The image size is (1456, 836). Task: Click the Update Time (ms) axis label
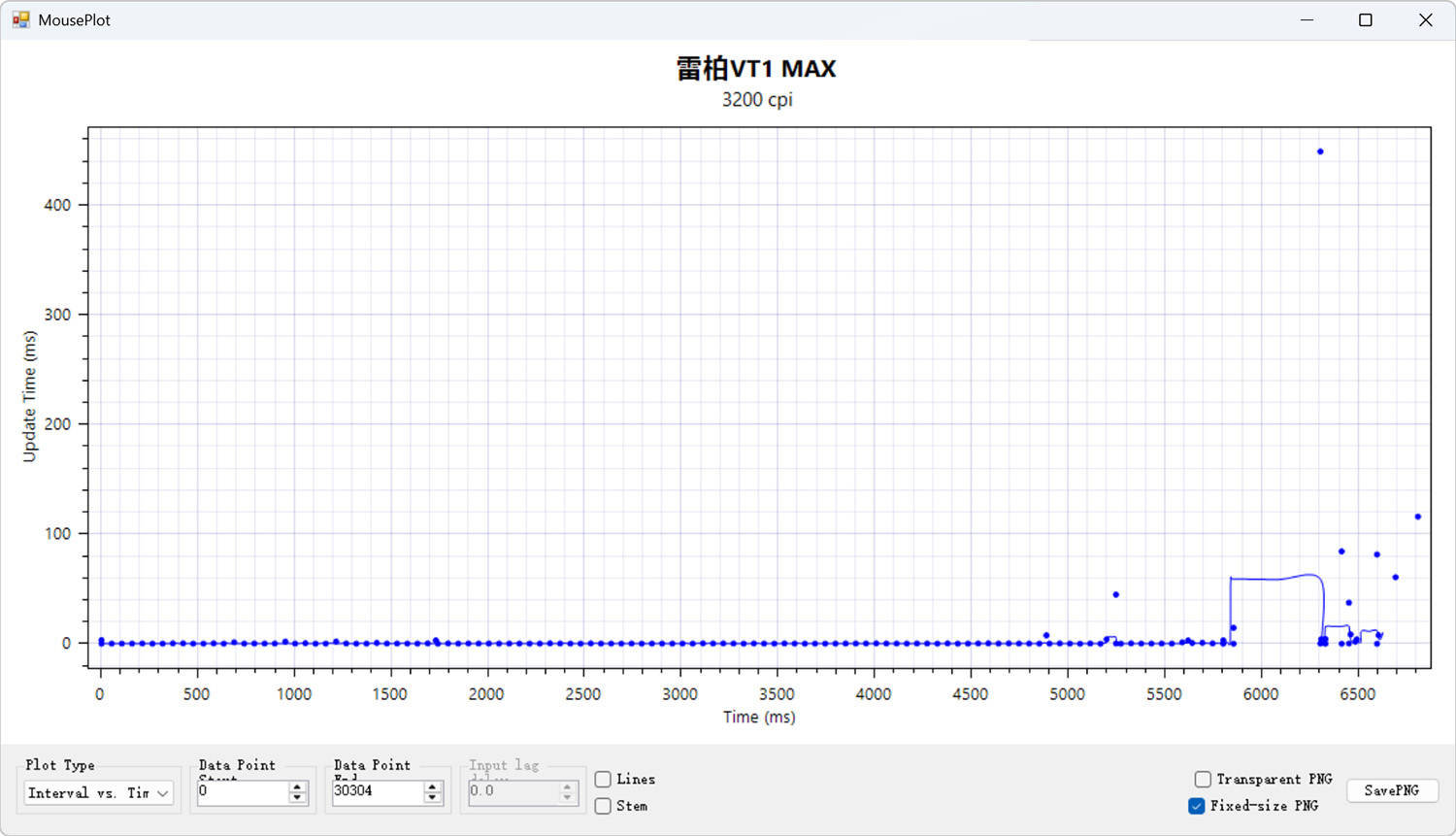[x=30, y=396]
